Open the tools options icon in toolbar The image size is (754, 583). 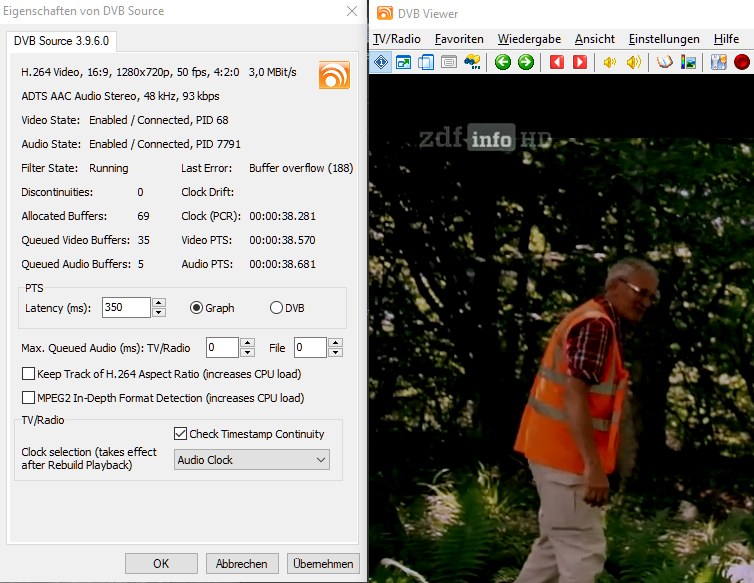pos(718,62)
